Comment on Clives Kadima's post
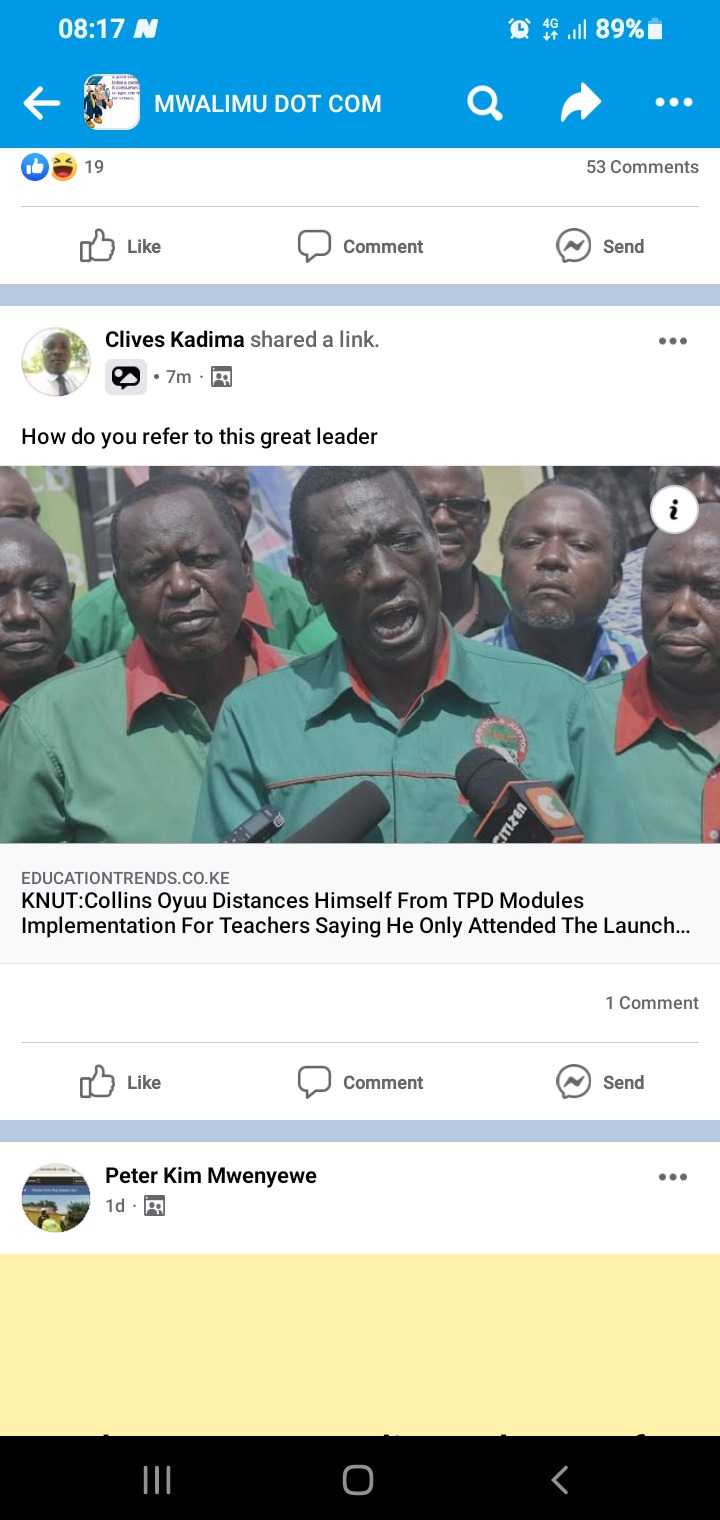 (360, 1082)
